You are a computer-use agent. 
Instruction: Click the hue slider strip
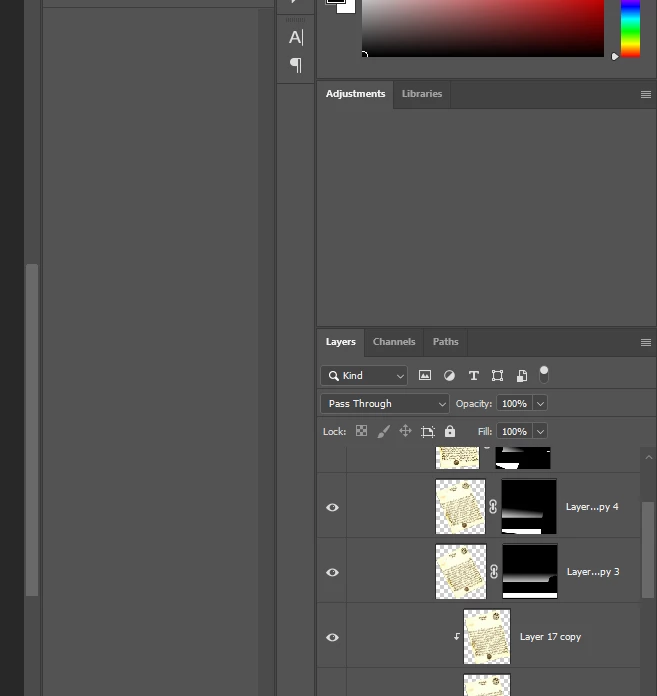coord(630,28)
